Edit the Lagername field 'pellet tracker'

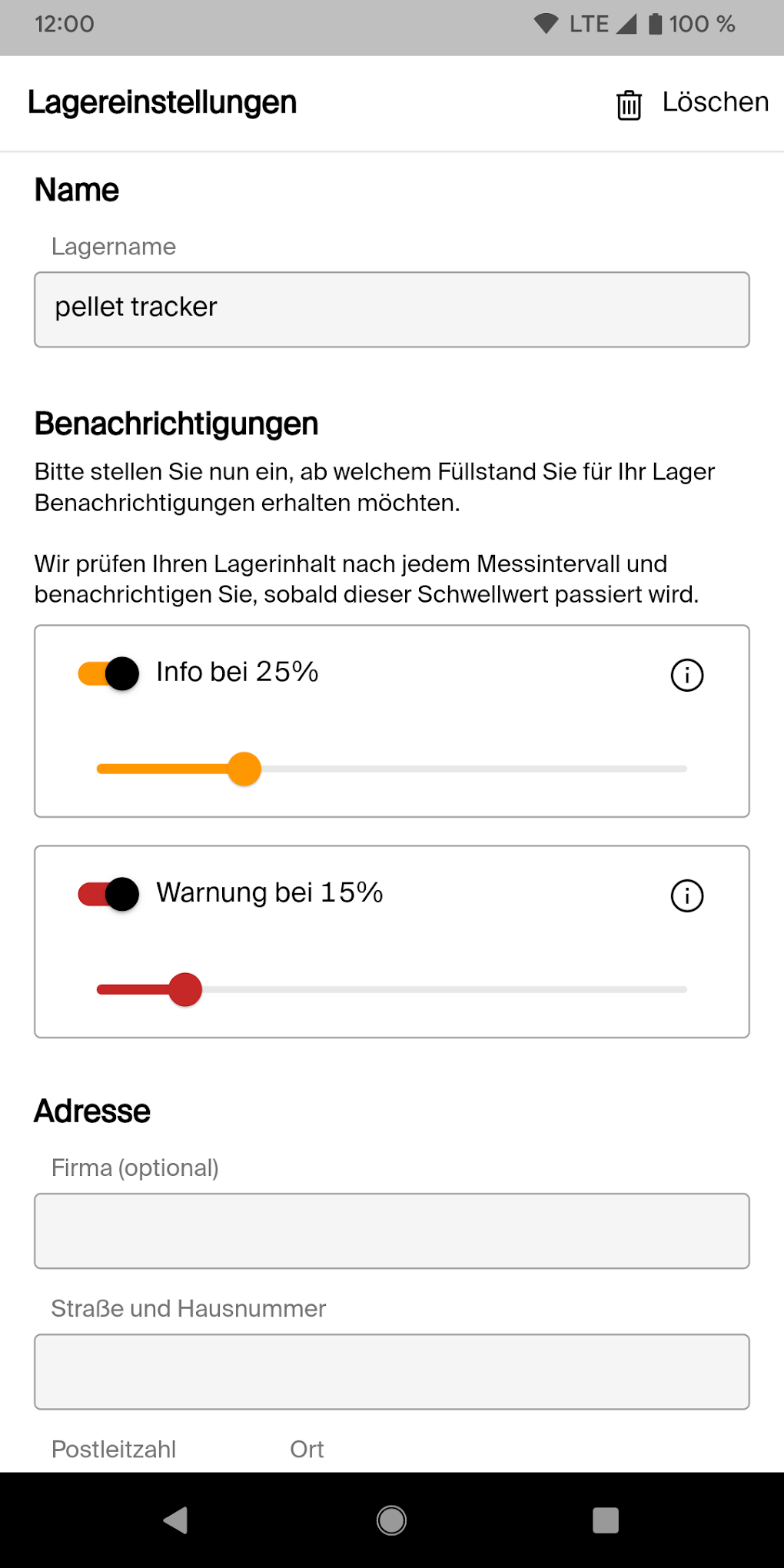(x=392, y=310)
